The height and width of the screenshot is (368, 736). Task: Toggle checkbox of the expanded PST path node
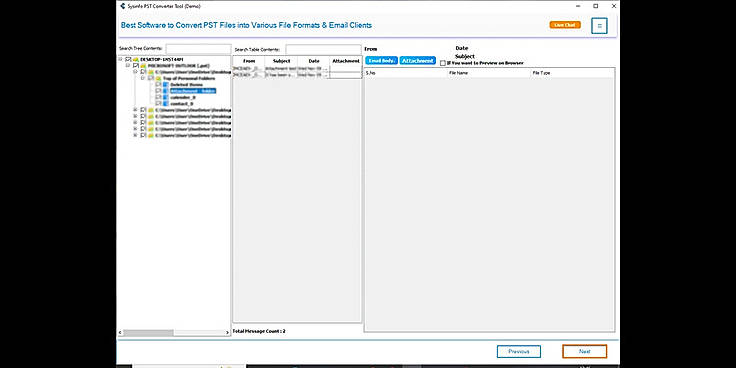coord(143,72)
